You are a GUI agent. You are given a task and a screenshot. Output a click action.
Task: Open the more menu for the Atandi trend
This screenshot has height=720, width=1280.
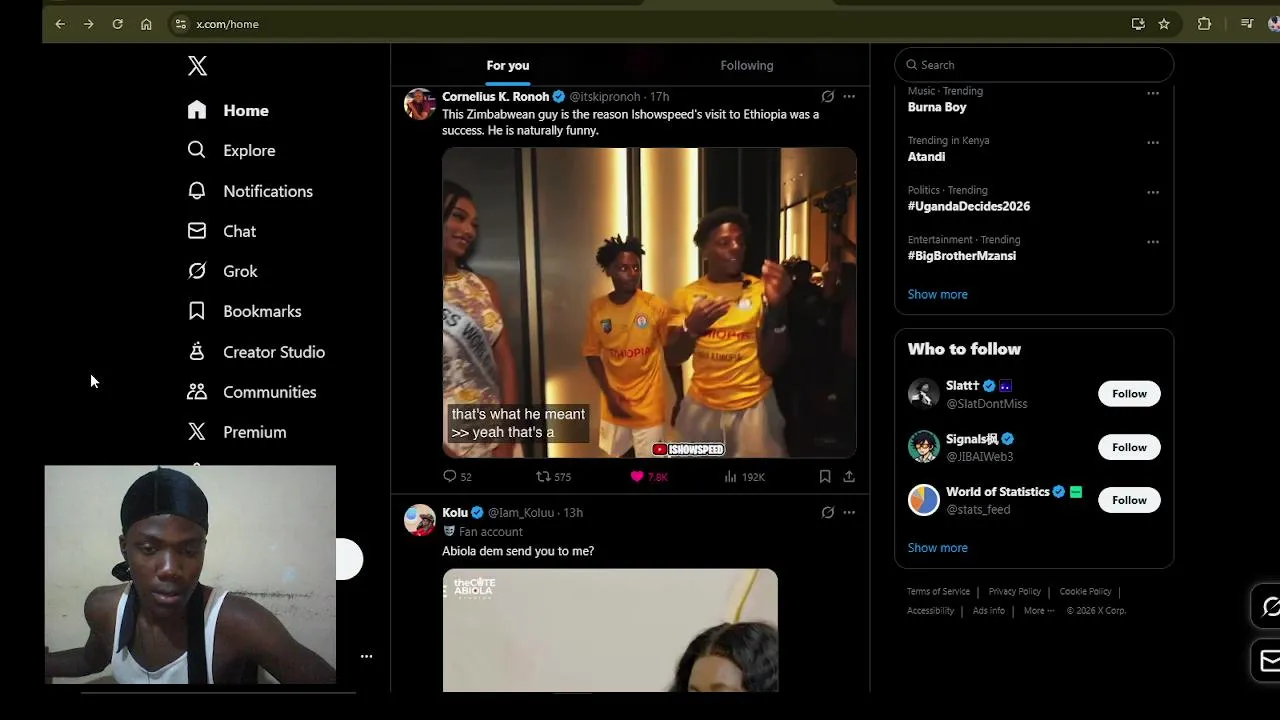pos(1153,142)
